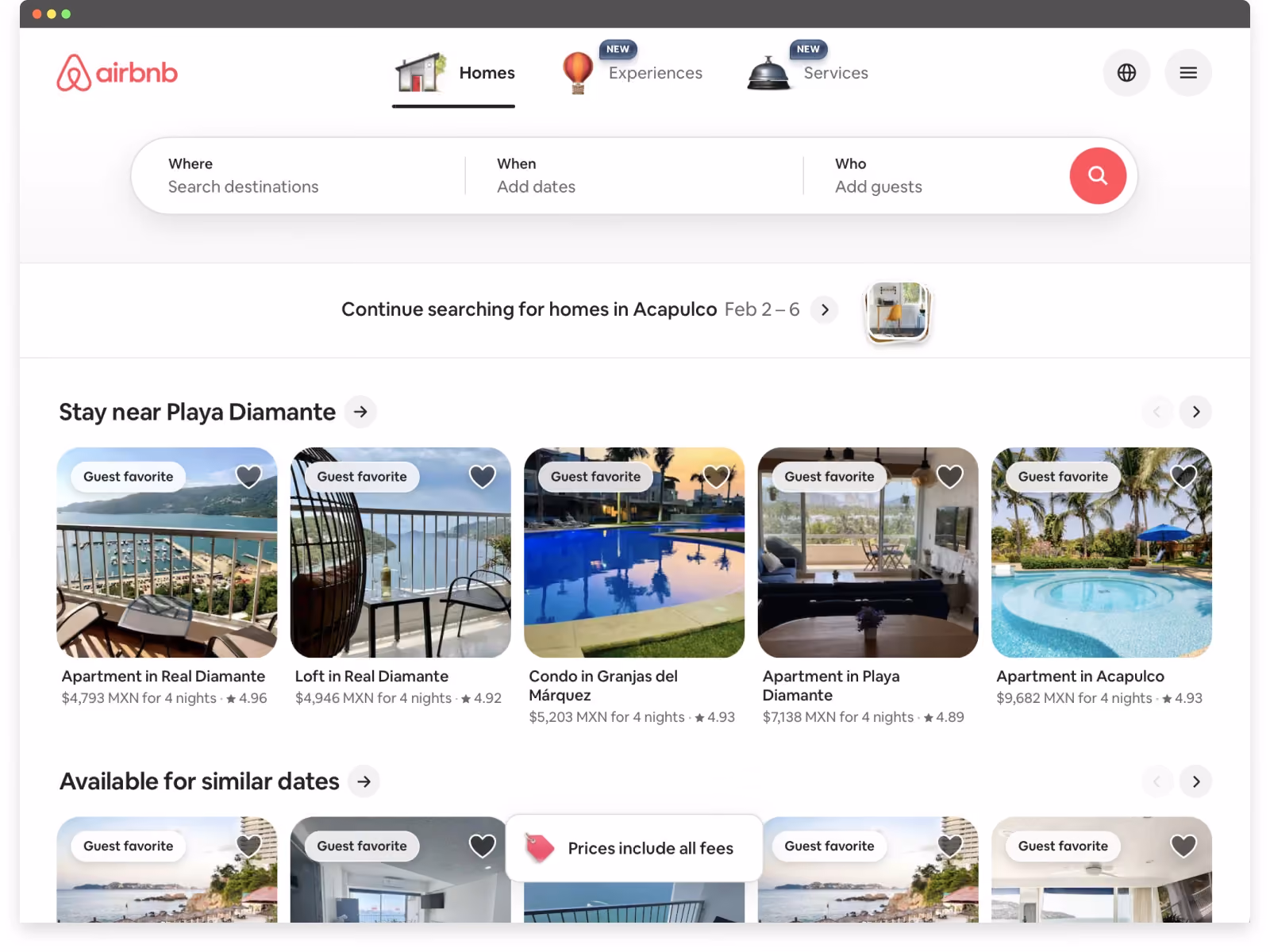Favorite Loft in Real Diamante listing
The width and height of the screenshot is (1270, 952).
click(x=483, y=476)
